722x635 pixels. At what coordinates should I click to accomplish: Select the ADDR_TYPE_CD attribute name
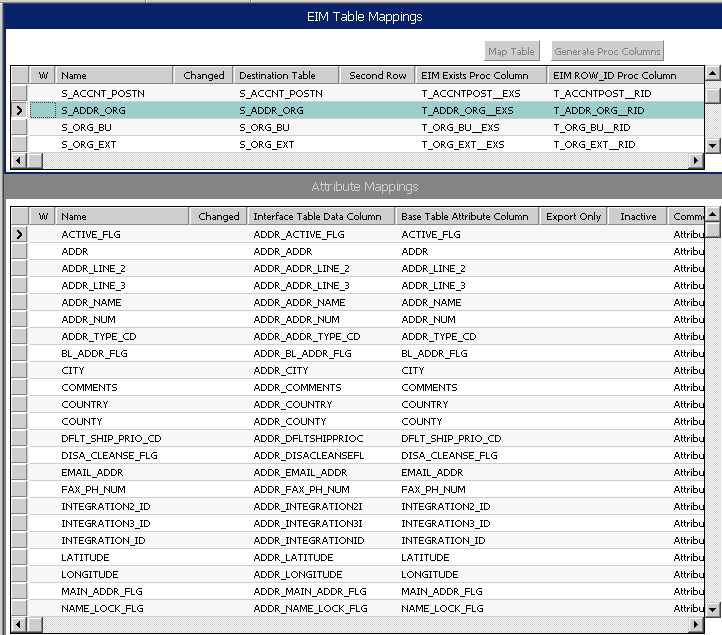pyautogui.click(x=99, y=337)
